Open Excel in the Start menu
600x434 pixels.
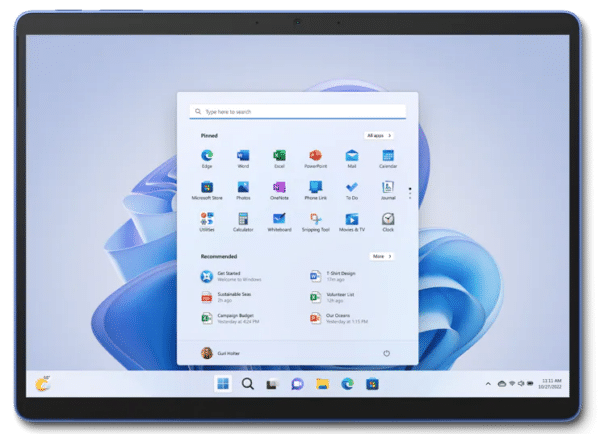(279, 158)
